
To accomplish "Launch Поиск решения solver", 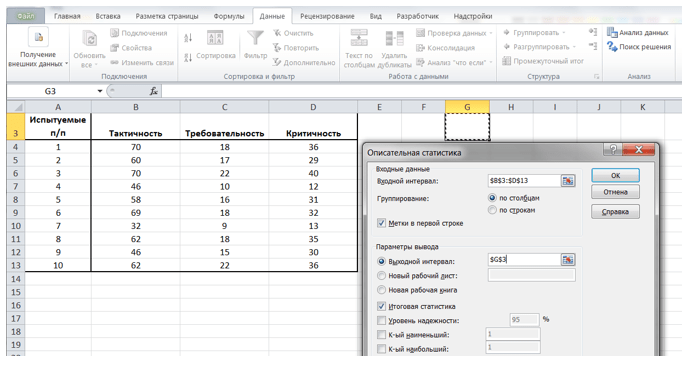I will (639, 47).
